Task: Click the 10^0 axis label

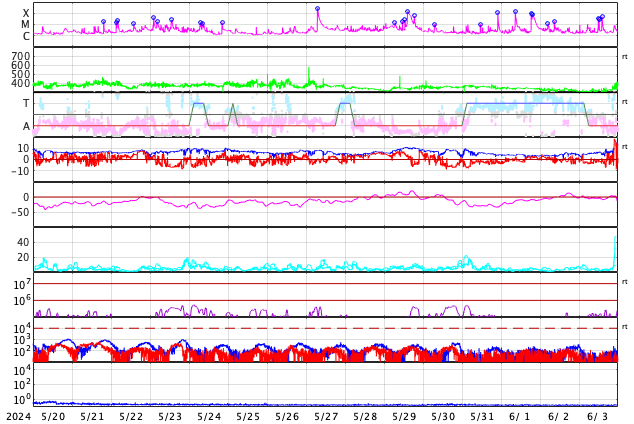Action: 21,400
